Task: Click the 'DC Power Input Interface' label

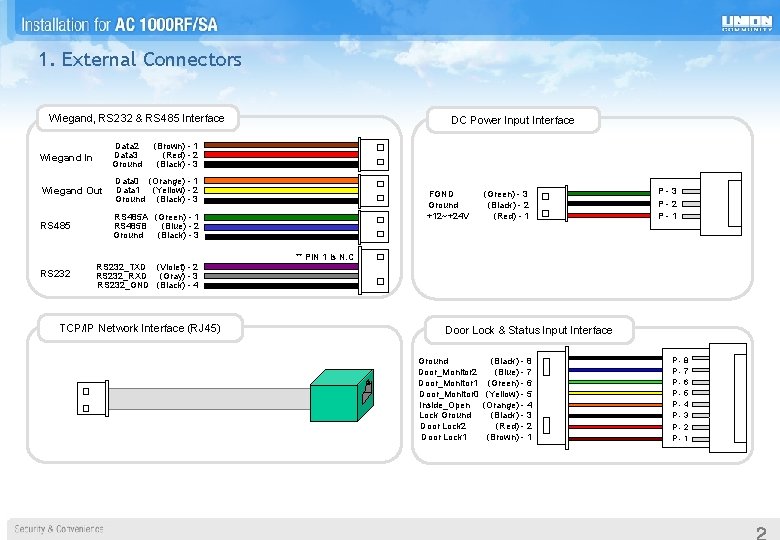Action: (512, 120)
